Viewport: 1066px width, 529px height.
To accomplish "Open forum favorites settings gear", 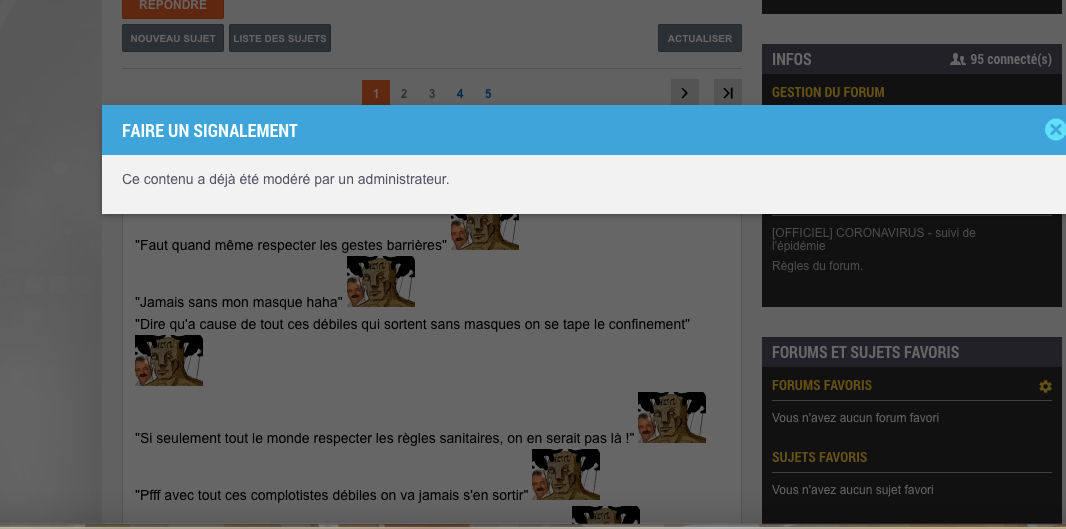I will (x=1045, y=386).
